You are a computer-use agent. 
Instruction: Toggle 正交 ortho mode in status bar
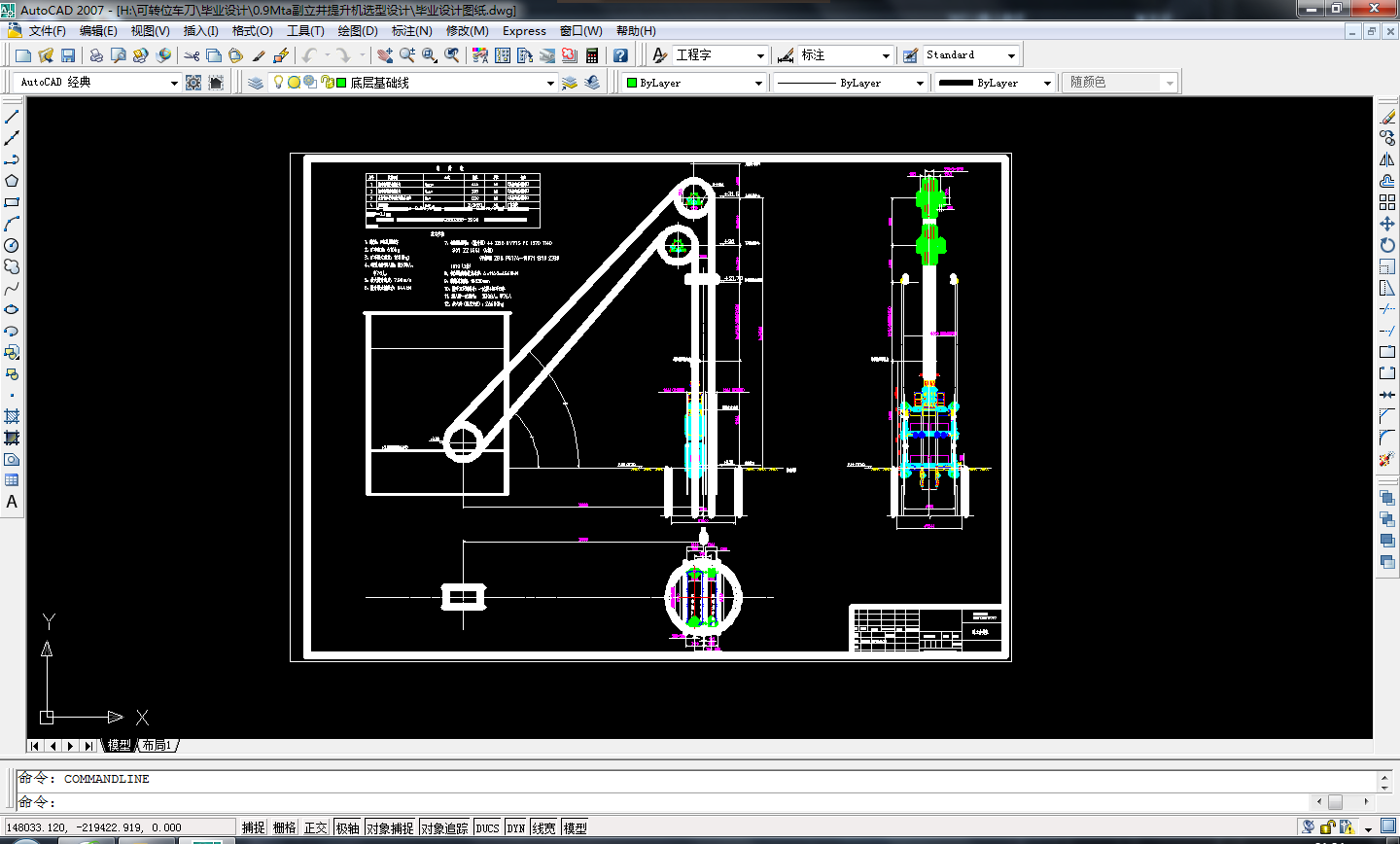pos(315,827)
